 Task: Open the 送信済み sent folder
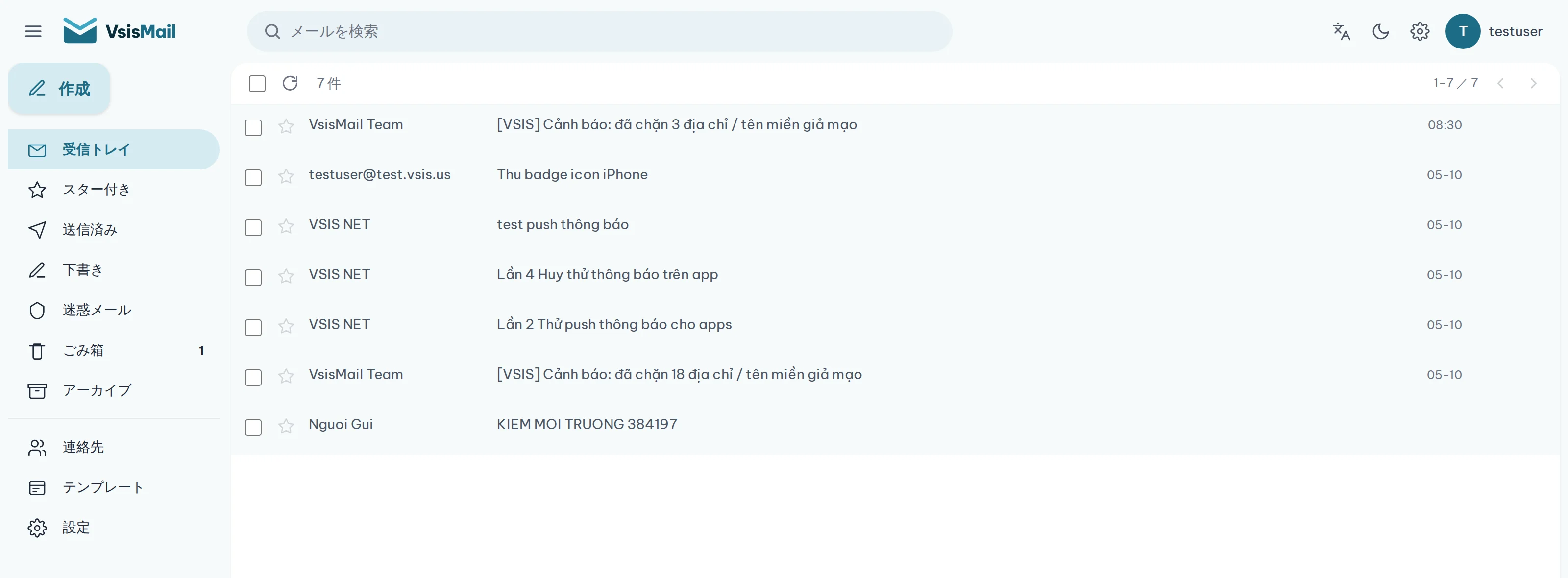(114, 229)
